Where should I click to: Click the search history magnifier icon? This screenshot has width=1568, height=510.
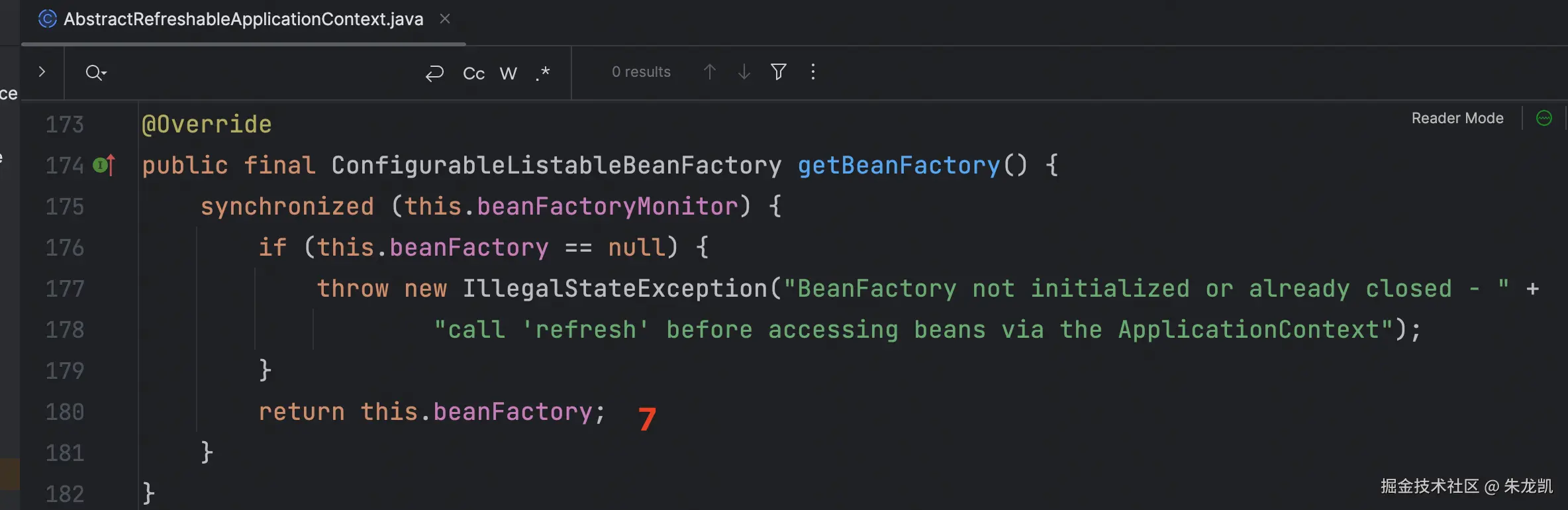tap(95, 72)
